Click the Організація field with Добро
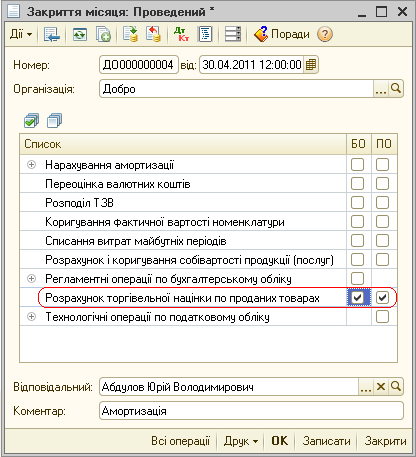Image resolution: width=416 pixels, height=457 pixels. (x=236, y=89)
